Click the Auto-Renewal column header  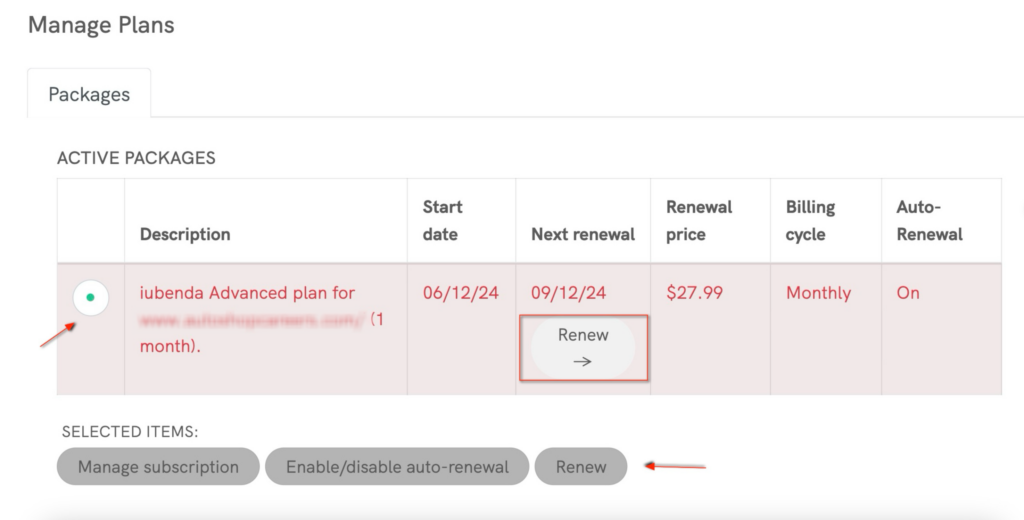click(x=929, y=220)
